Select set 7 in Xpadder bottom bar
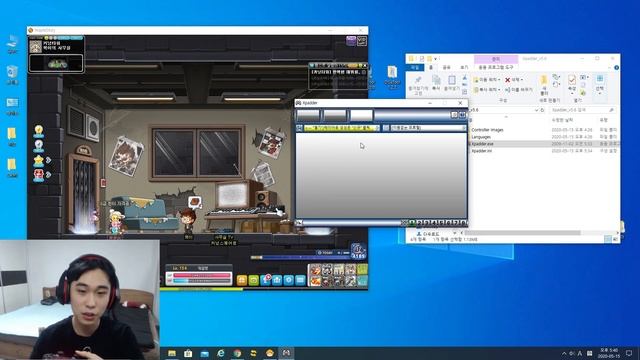 tap(456, 223)
